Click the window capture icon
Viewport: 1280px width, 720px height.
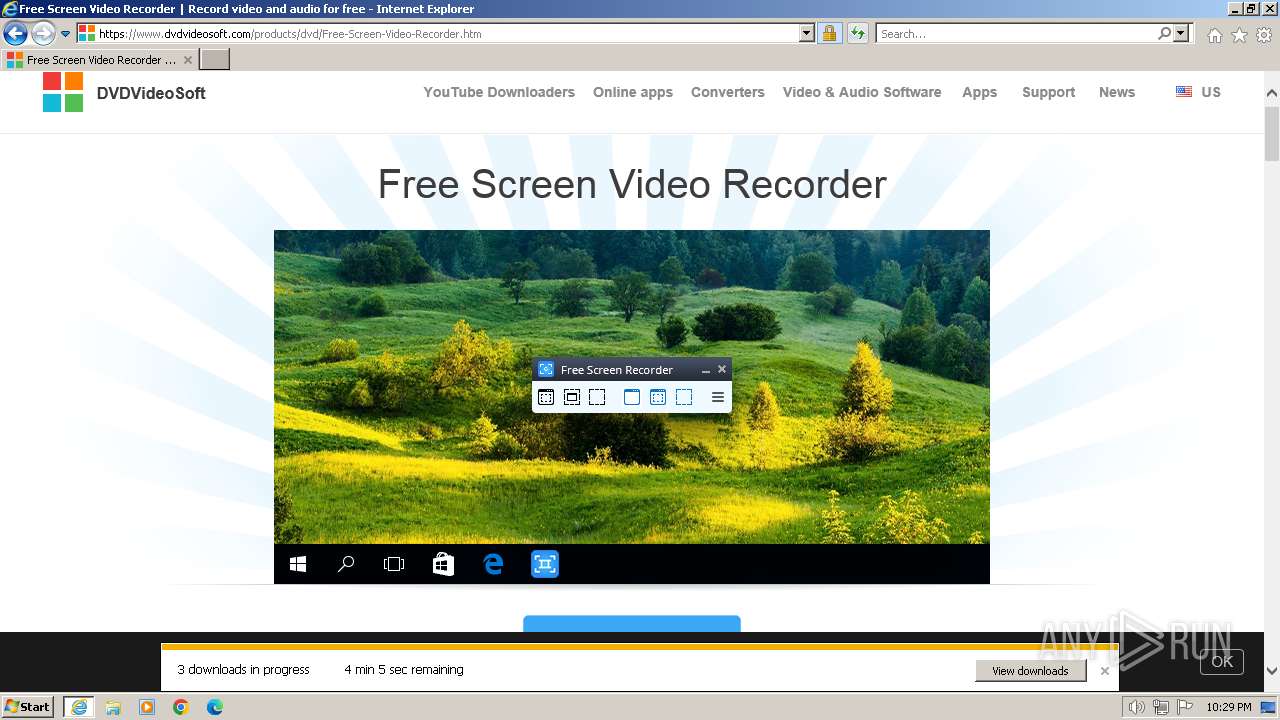pyautogui.click(x=572, y=398)
